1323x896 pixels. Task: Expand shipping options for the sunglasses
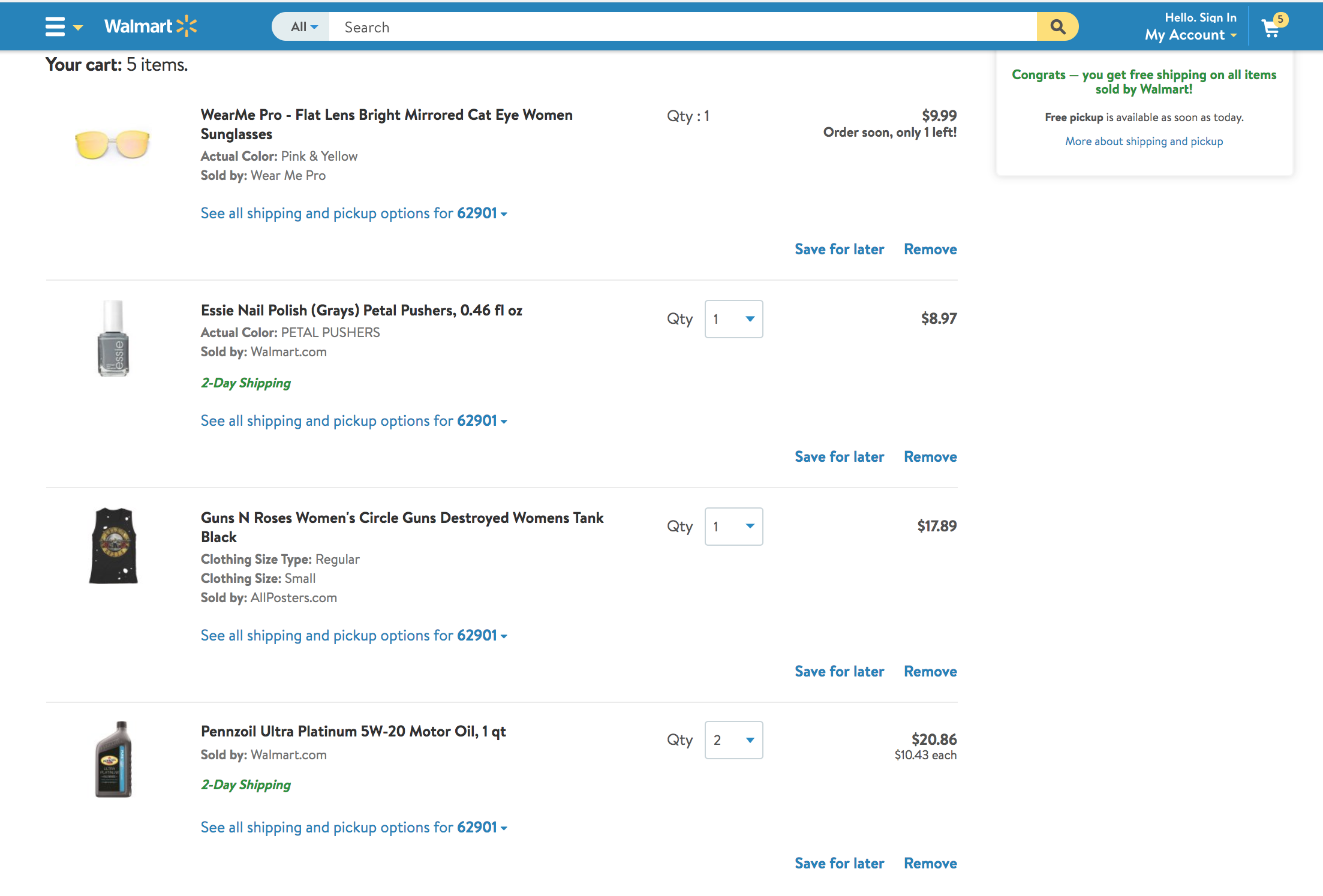pos(354,214)
